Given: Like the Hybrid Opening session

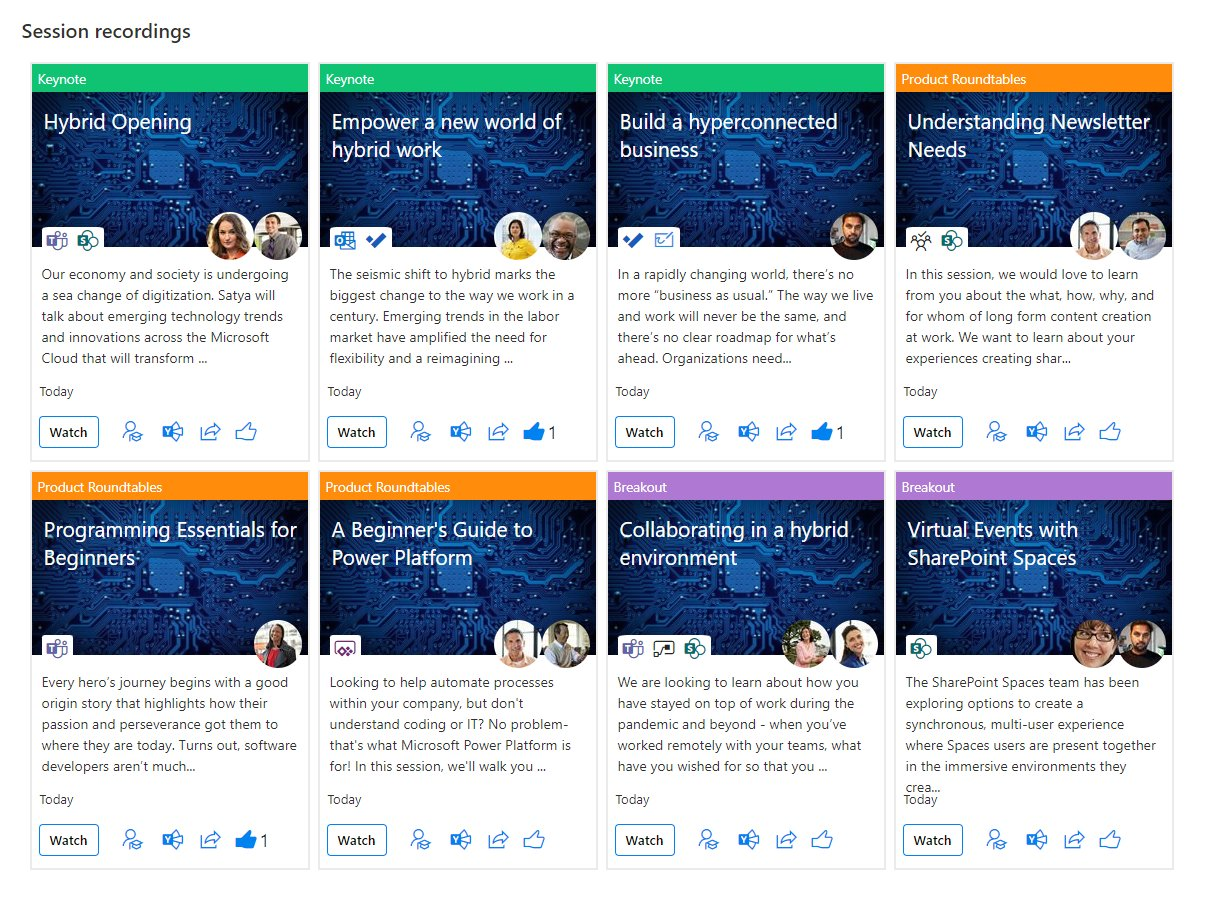Looking at the screenshot, I should (246, 432).
